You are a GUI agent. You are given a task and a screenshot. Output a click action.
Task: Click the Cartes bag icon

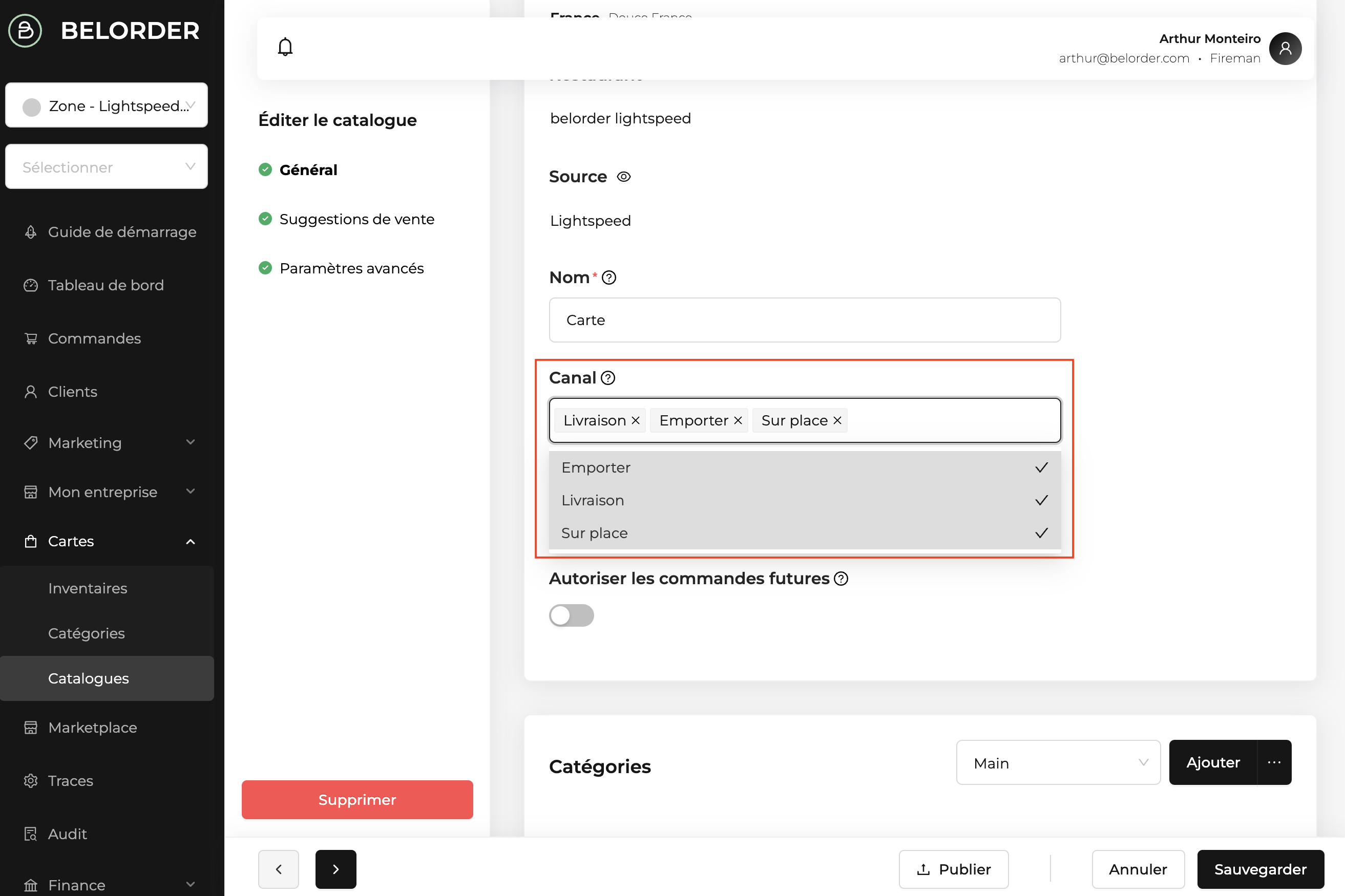pos(31,541)
